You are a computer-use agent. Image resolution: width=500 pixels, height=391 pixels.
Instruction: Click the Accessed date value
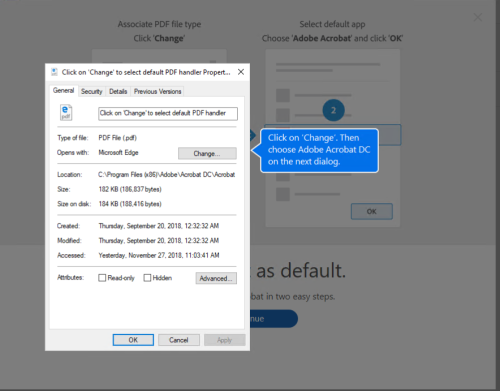click(x=159, y=255)
